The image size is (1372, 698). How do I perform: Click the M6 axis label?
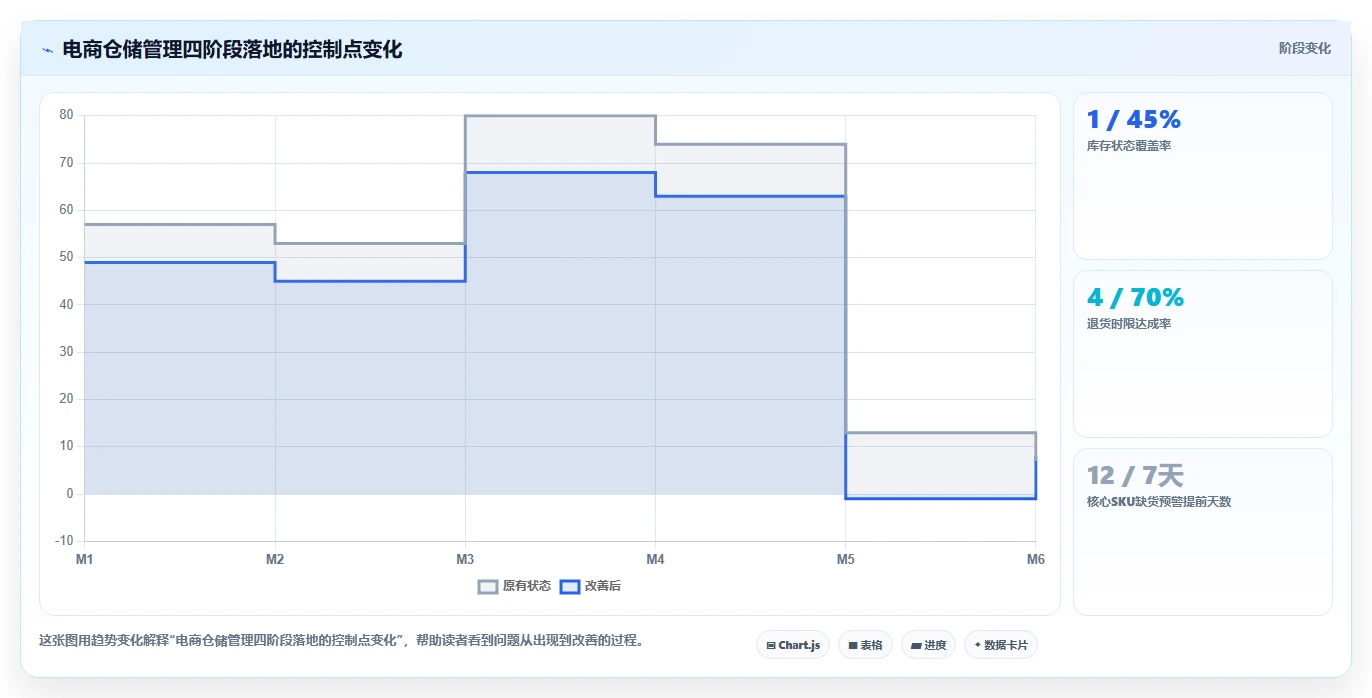[1035, 559]
